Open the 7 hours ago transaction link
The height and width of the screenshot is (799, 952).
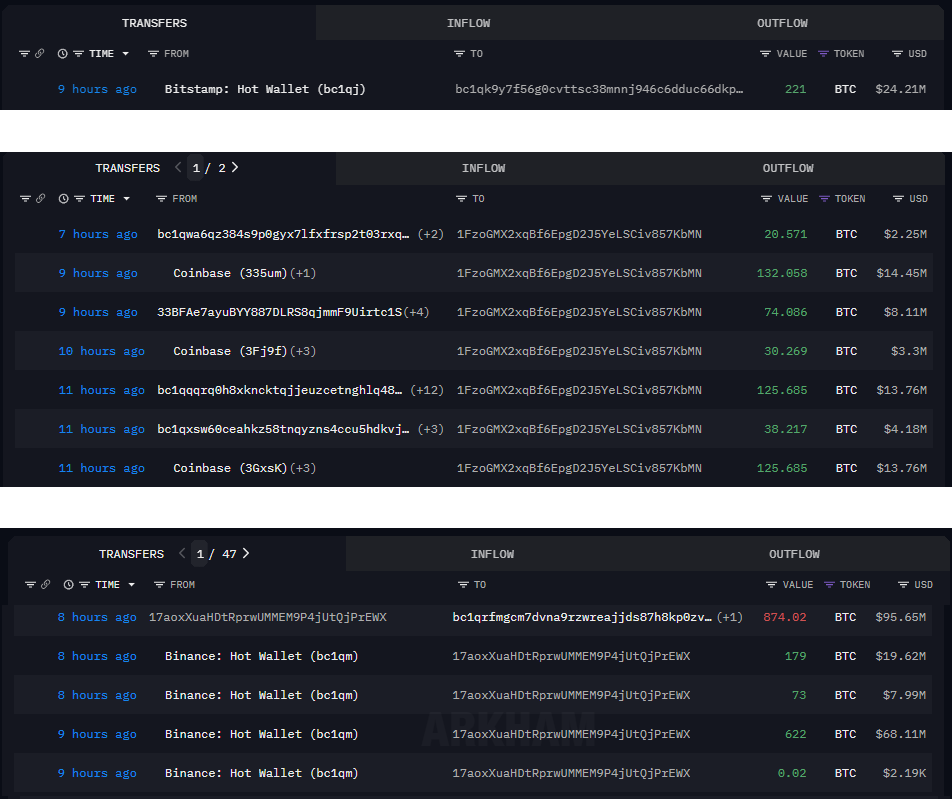pos(98,234)
